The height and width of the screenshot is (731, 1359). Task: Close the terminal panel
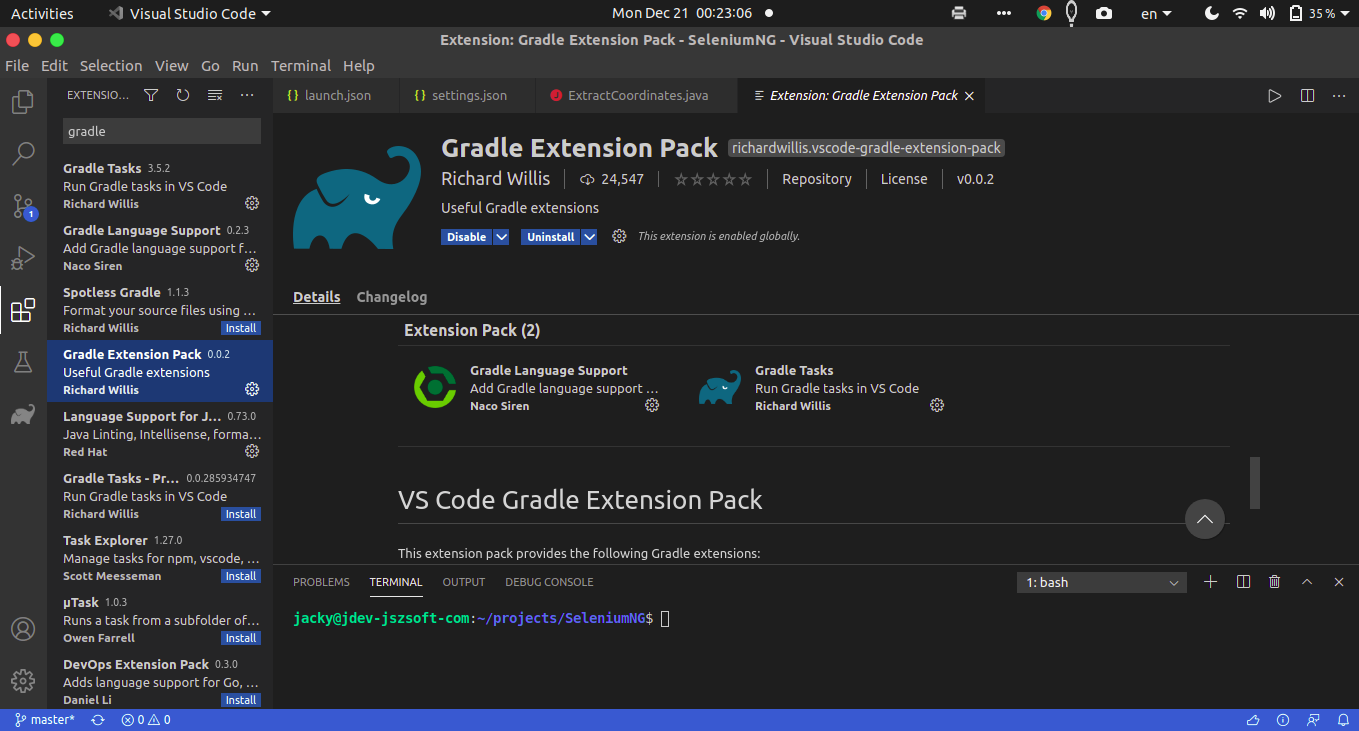(1339, 581)
